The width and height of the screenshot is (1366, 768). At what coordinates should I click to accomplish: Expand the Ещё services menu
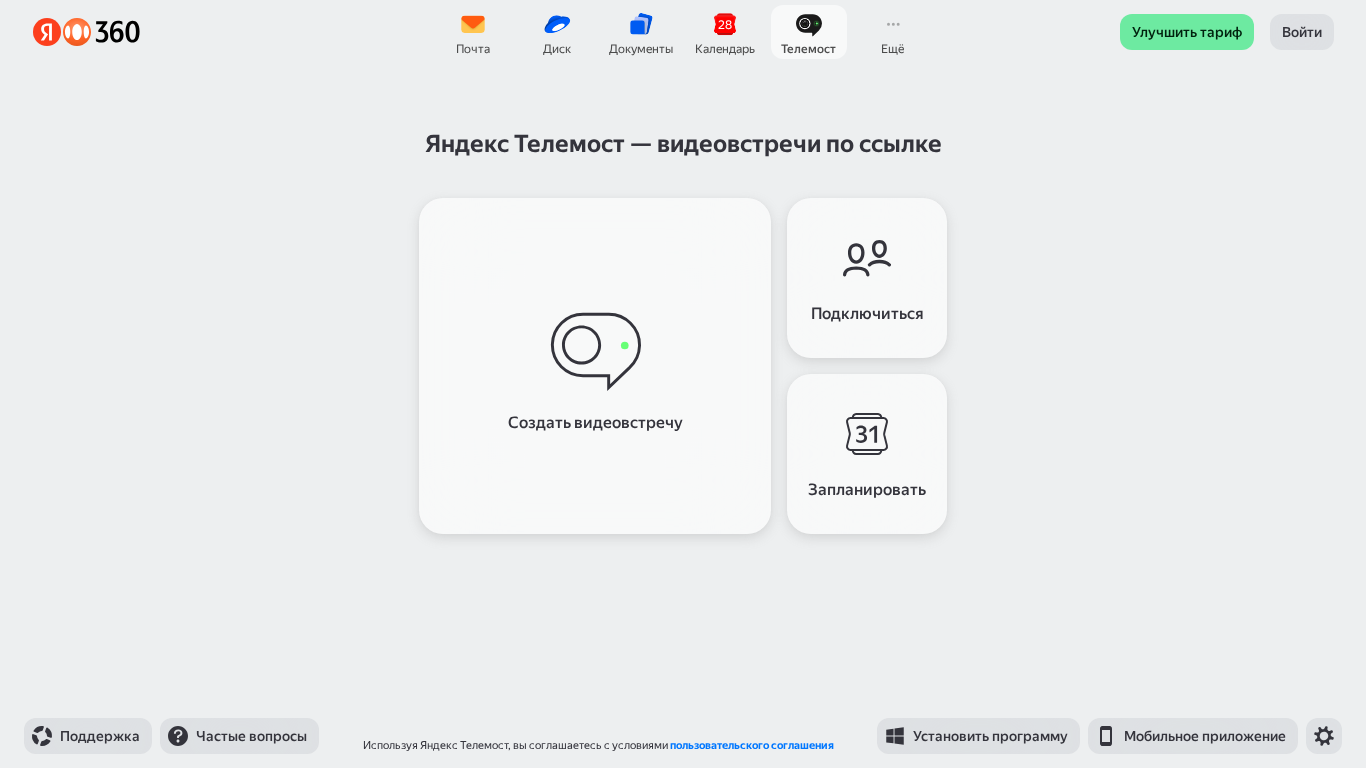[893, 33]
